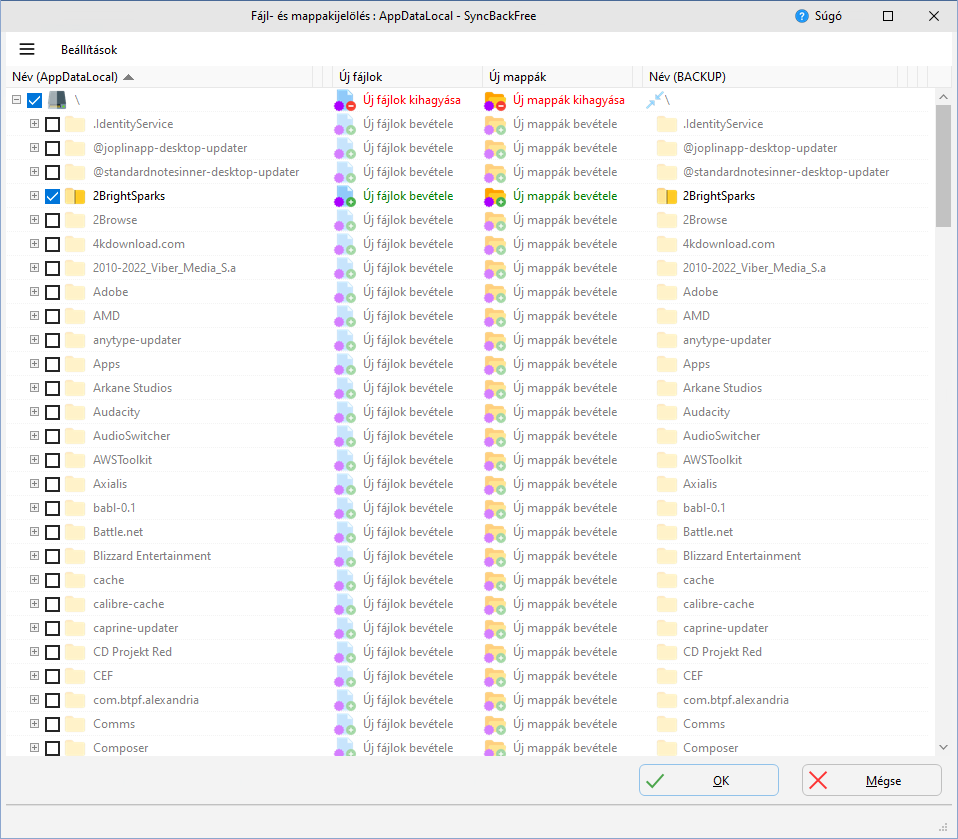958x839 pixels.
Task: Click Új fájlok bevétele for 2BrightSparks
Action: pyautogui.click(x=408, y=196)
